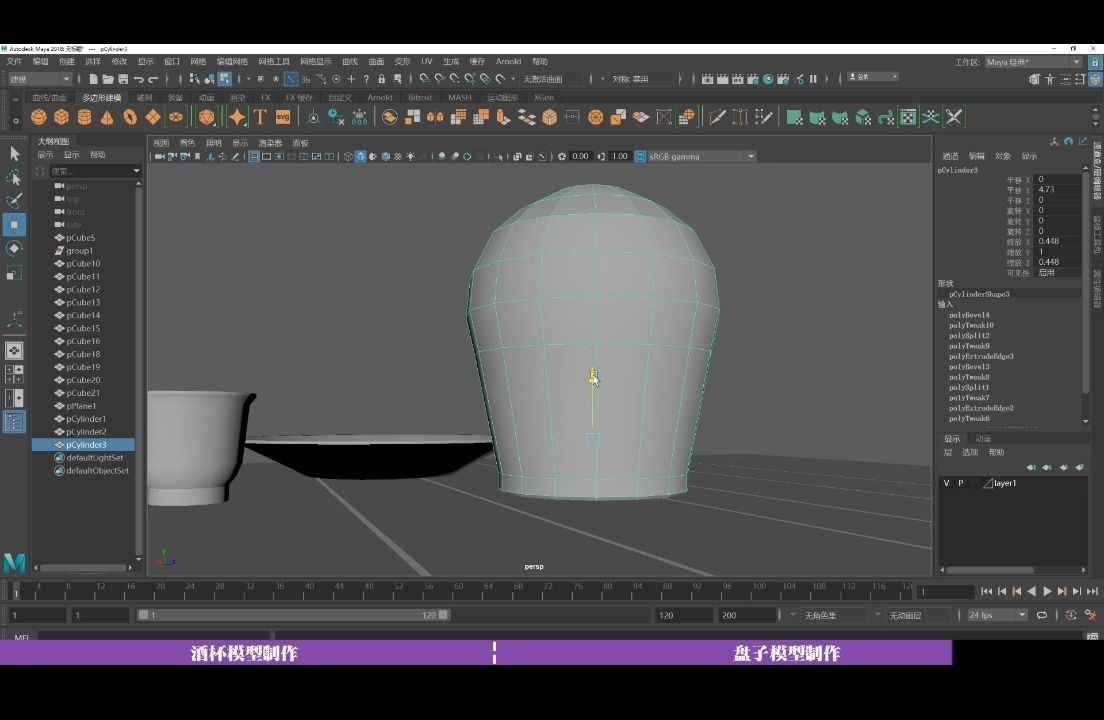Switch to the MASH shelf tab

pos(459,98)
